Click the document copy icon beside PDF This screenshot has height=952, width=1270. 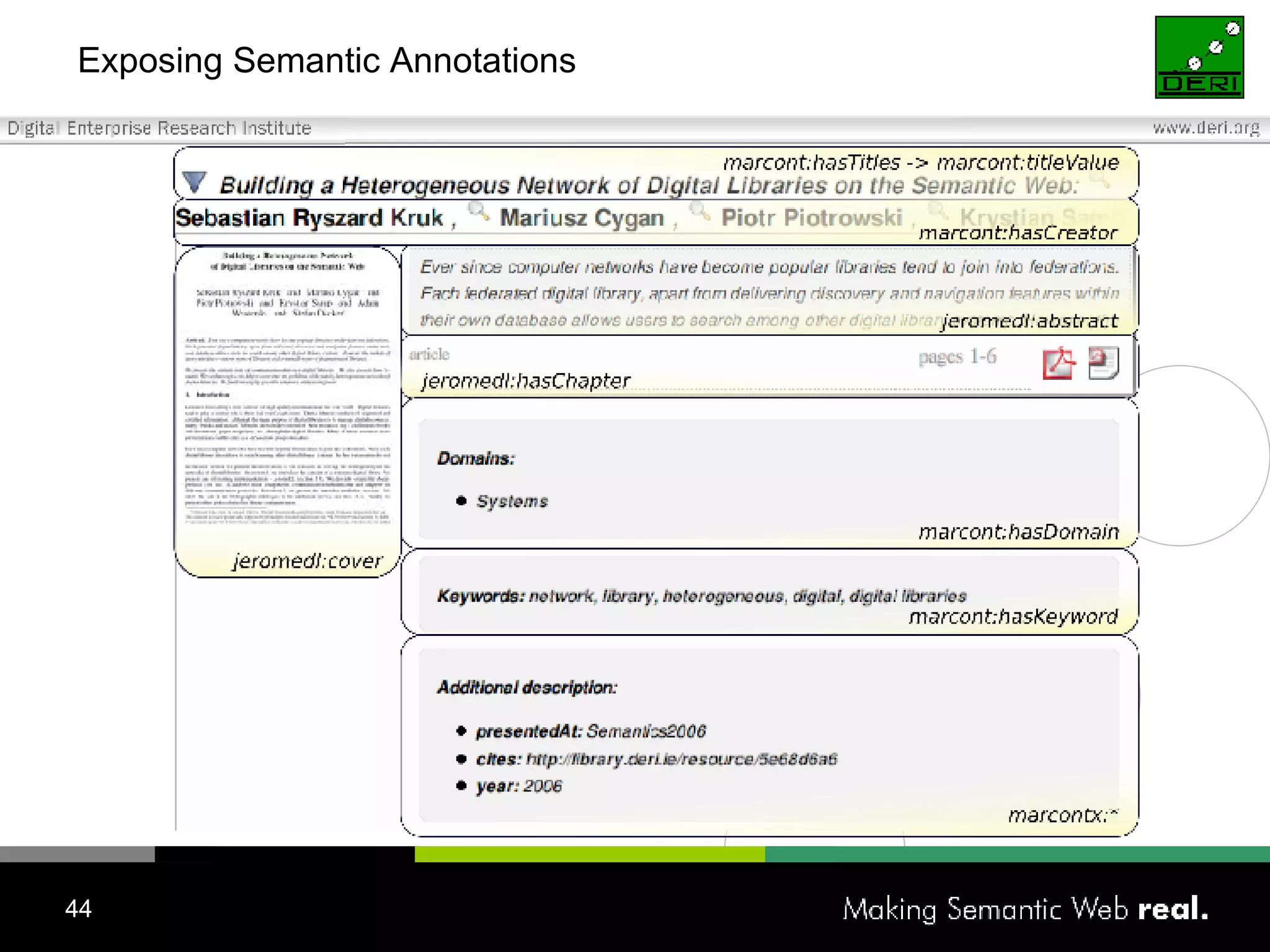point(1104,363)
